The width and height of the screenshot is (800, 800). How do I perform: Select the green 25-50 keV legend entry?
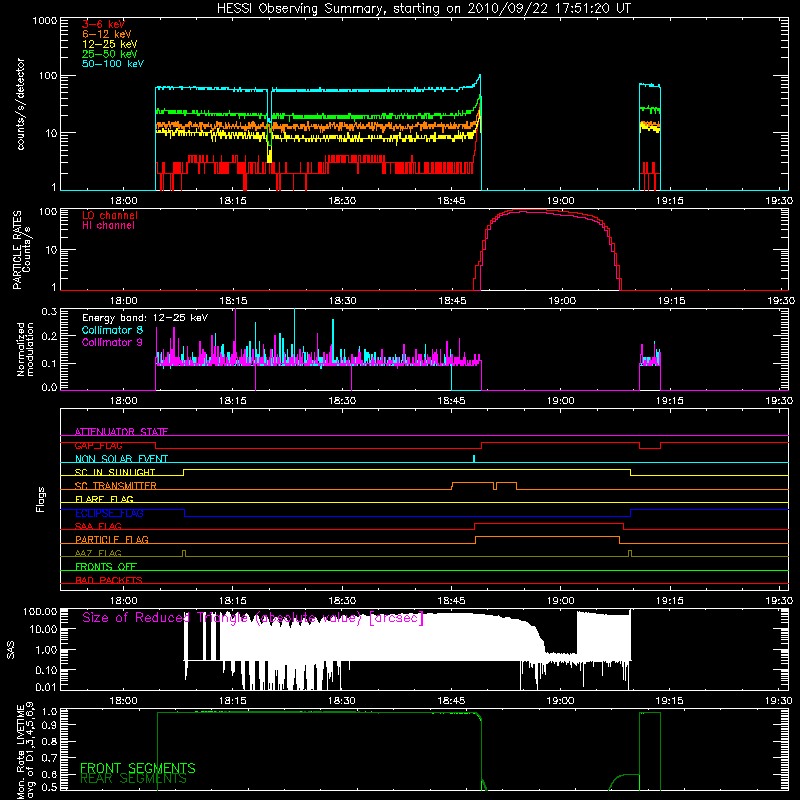(110, 54)
